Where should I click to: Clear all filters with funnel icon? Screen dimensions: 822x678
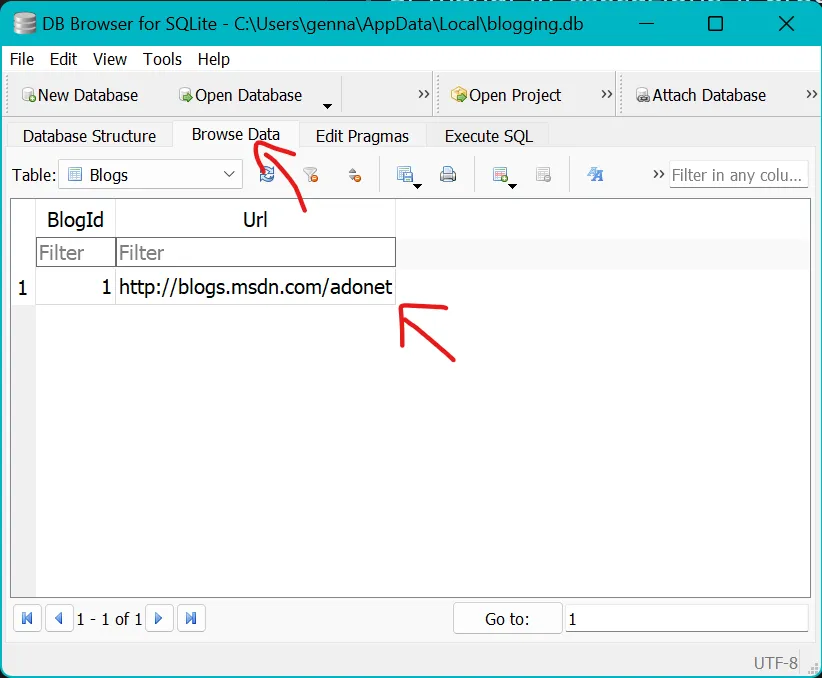click(x=311, y=174)
